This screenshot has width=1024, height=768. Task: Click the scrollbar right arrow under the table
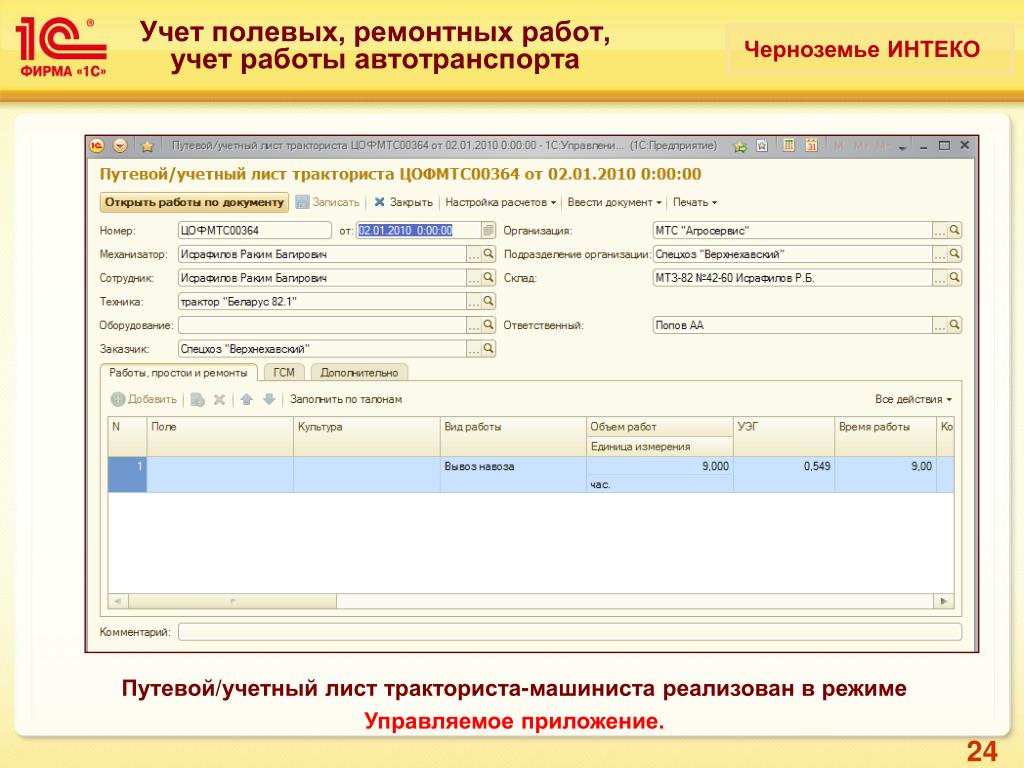944,601
